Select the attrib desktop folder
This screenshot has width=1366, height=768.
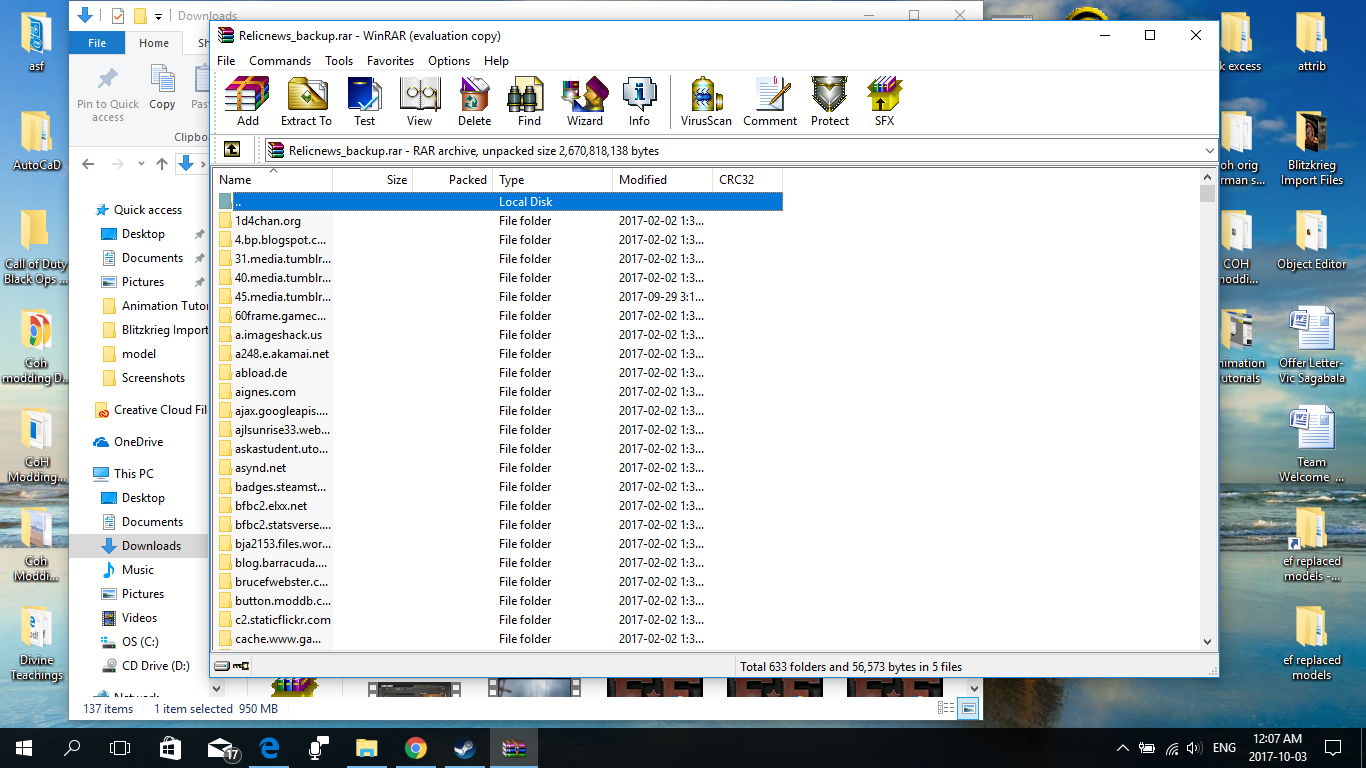[x=1311, y=42]
